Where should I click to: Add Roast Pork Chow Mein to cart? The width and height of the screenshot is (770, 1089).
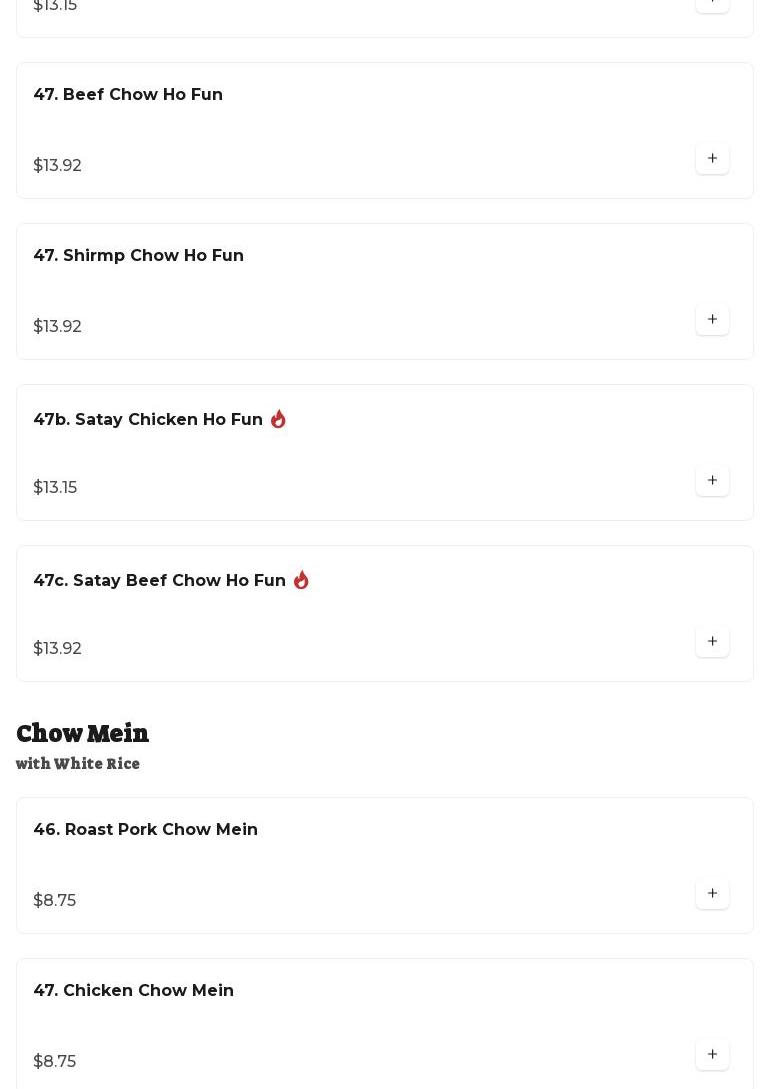click(712, 893)
